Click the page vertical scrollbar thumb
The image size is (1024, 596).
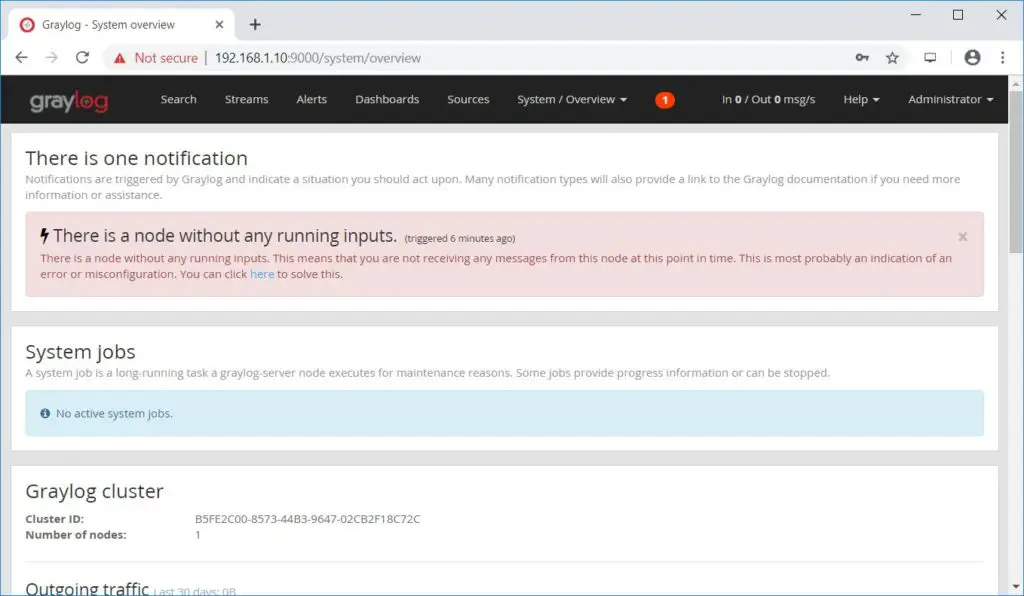tap(1016, 171)
